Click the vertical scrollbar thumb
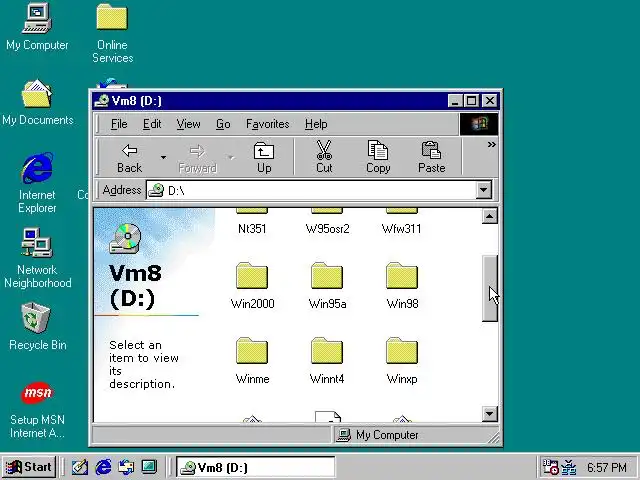 click(490, 288)
